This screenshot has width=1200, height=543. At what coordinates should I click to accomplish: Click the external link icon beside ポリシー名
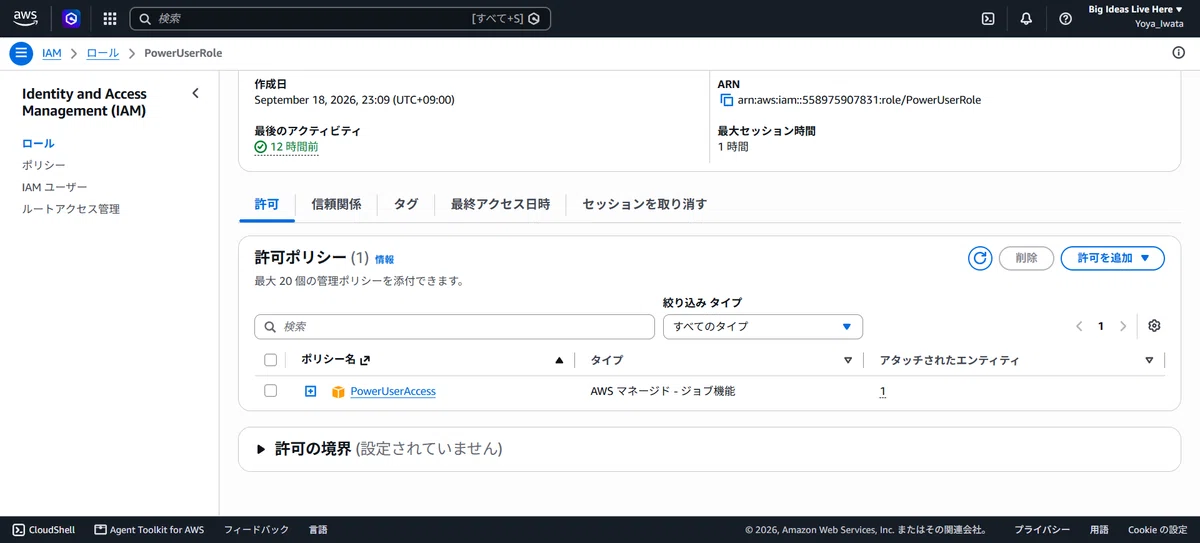tap(365, 360)
